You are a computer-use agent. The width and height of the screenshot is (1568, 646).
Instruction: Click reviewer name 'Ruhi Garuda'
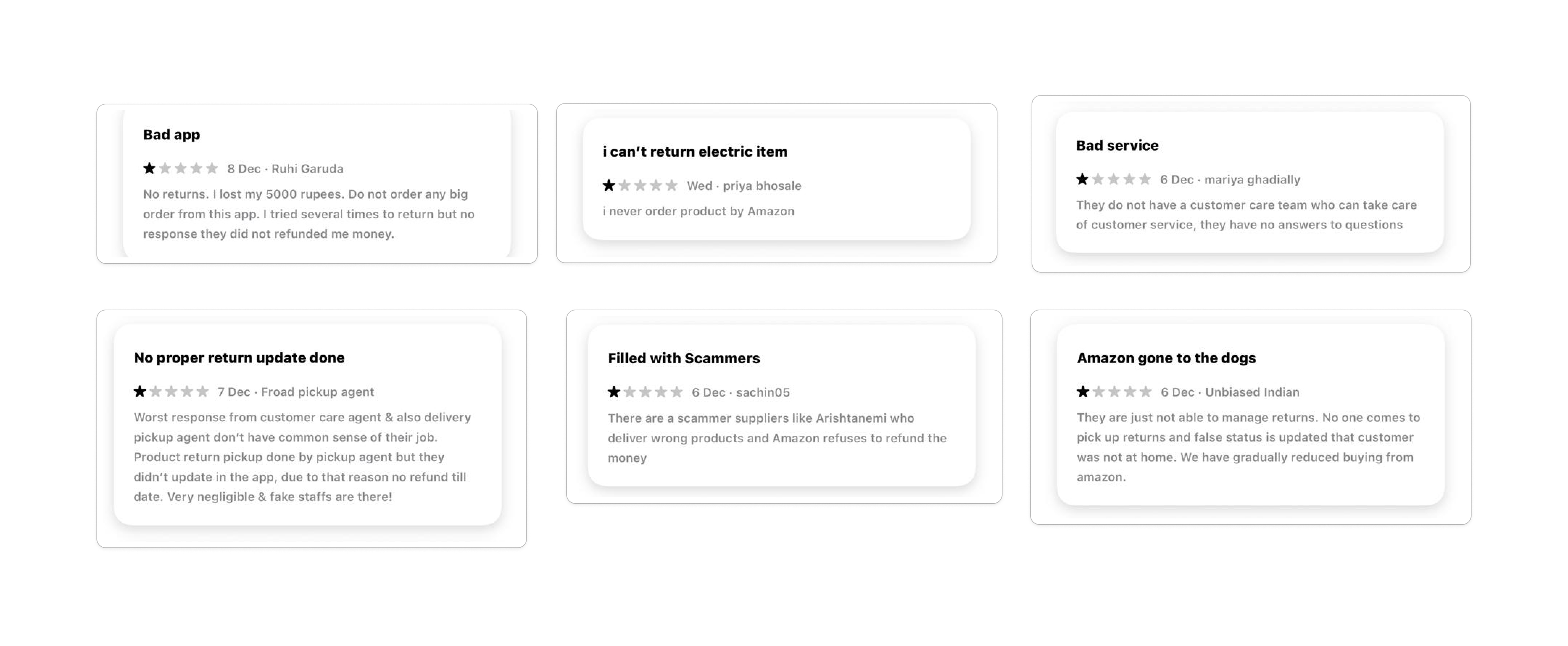tap(307, 169)
